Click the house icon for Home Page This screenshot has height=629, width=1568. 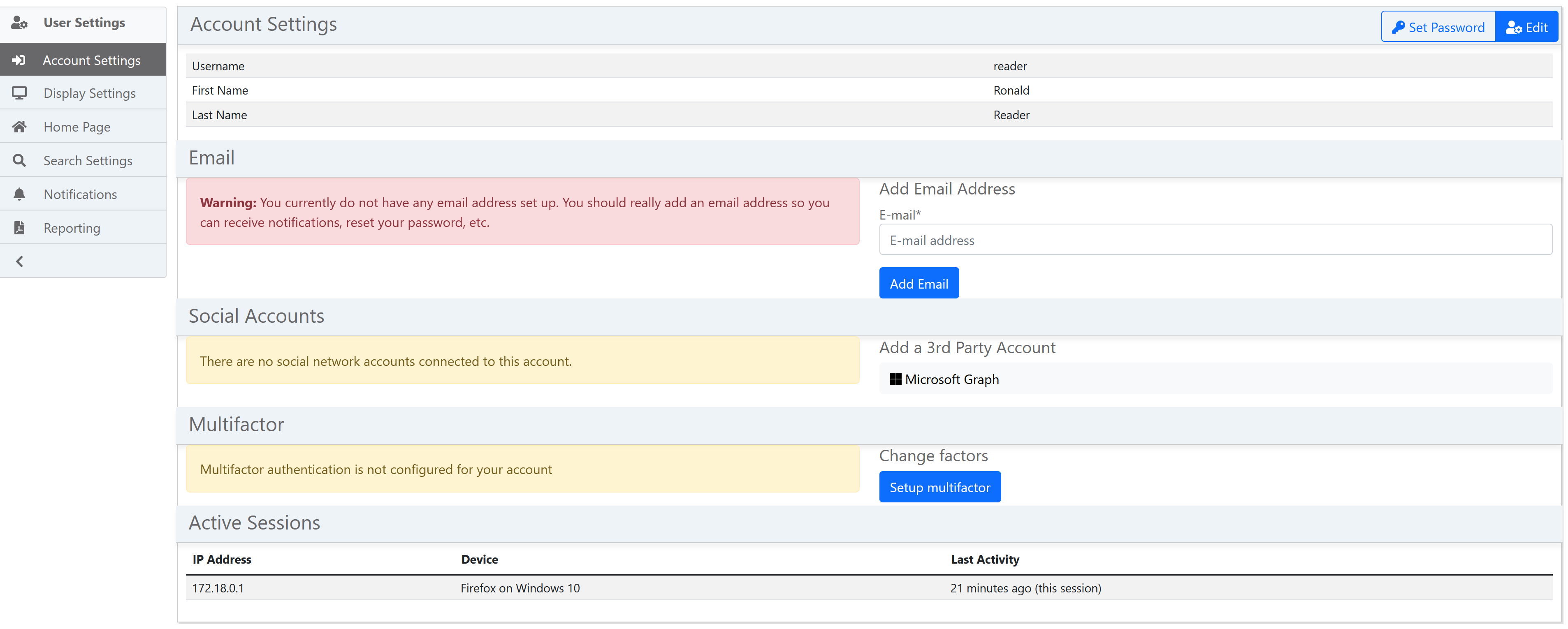(x=19, y=127)
